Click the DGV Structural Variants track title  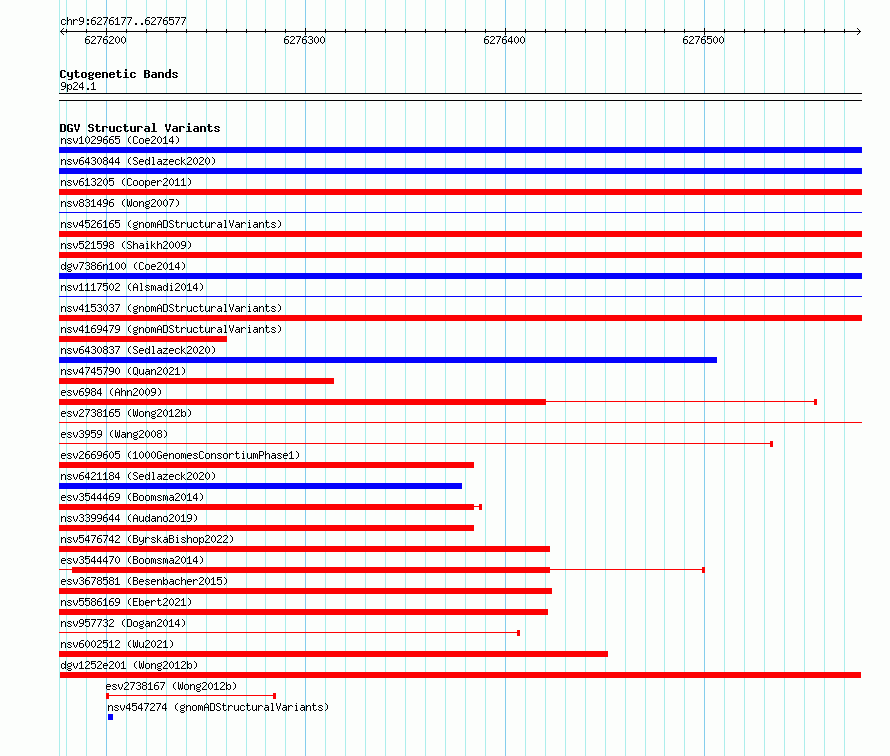coord(140,128)
